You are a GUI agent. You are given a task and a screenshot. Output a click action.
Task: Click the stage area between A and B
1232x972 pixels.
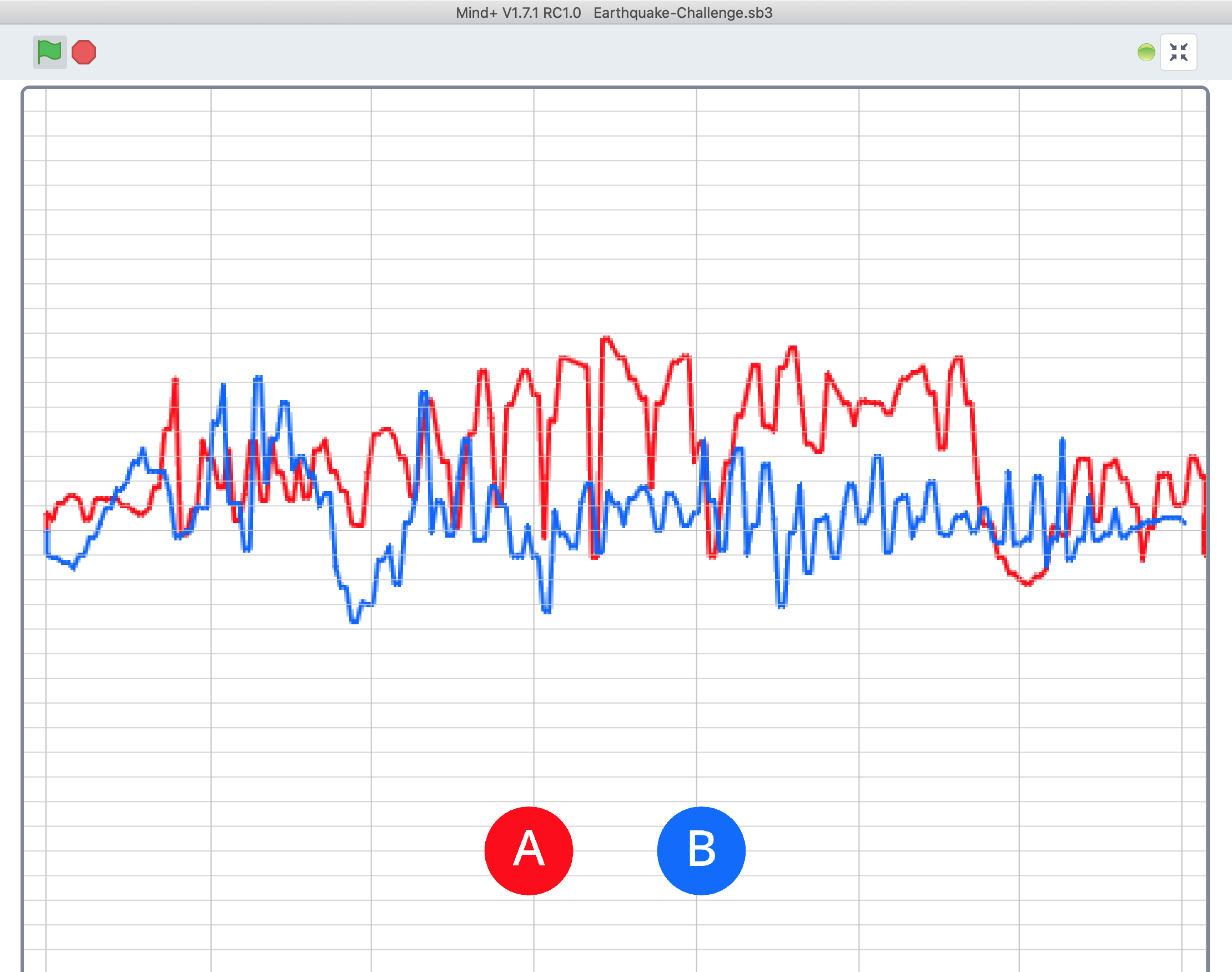615,850
